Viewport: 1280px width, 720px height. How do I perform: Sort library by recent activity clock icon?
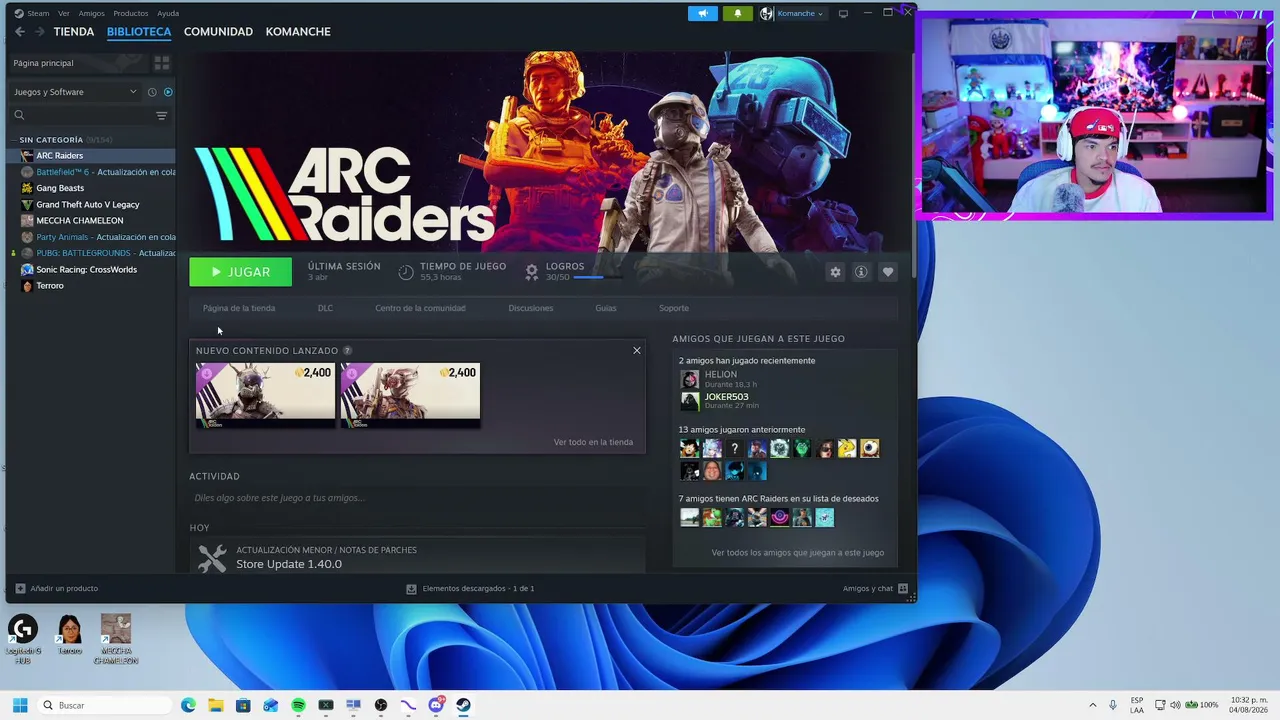(152, 92)
